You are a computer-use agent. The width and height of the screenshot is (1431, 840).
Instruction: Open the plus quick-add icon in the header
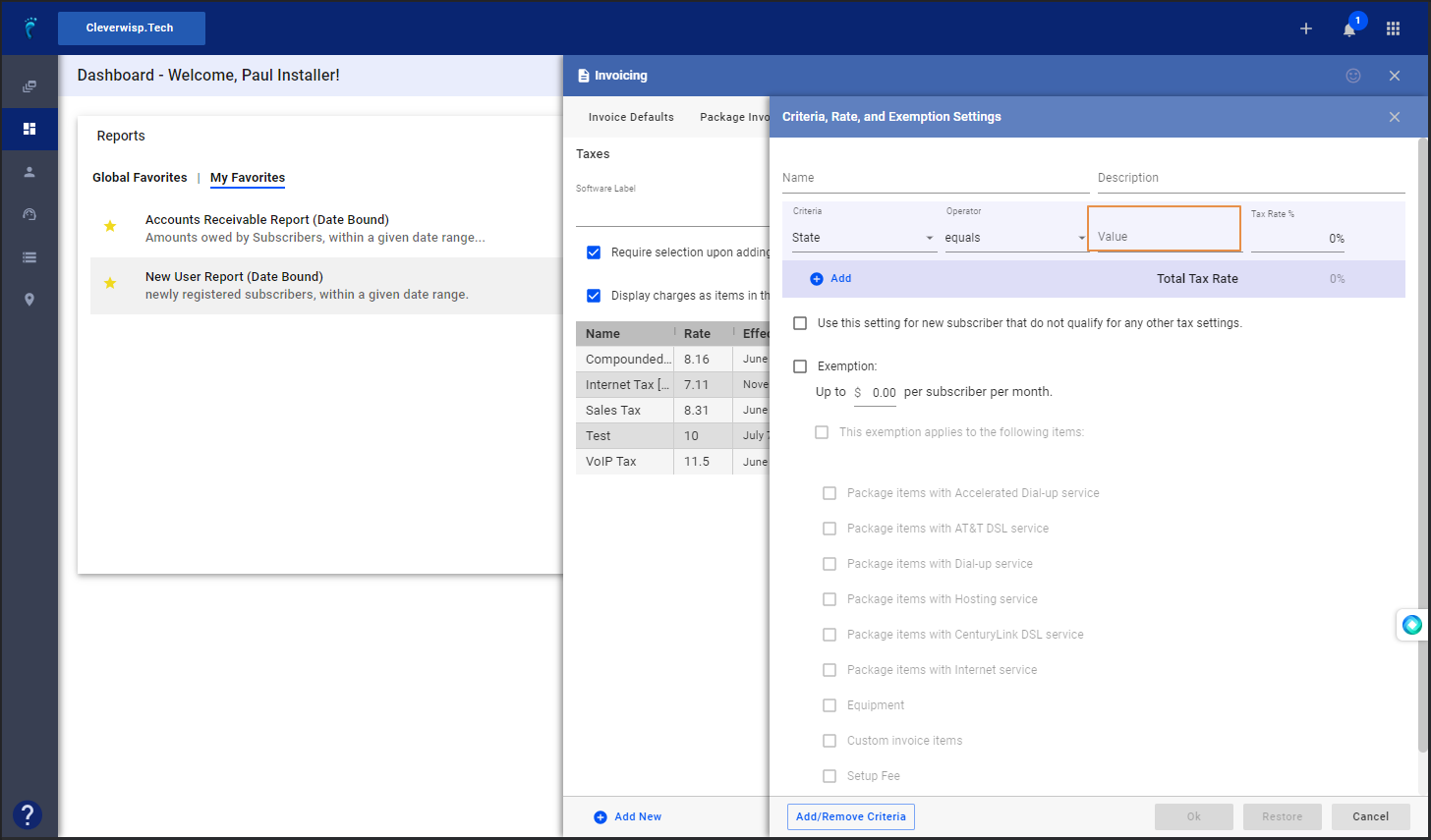tap(1306, 28)
